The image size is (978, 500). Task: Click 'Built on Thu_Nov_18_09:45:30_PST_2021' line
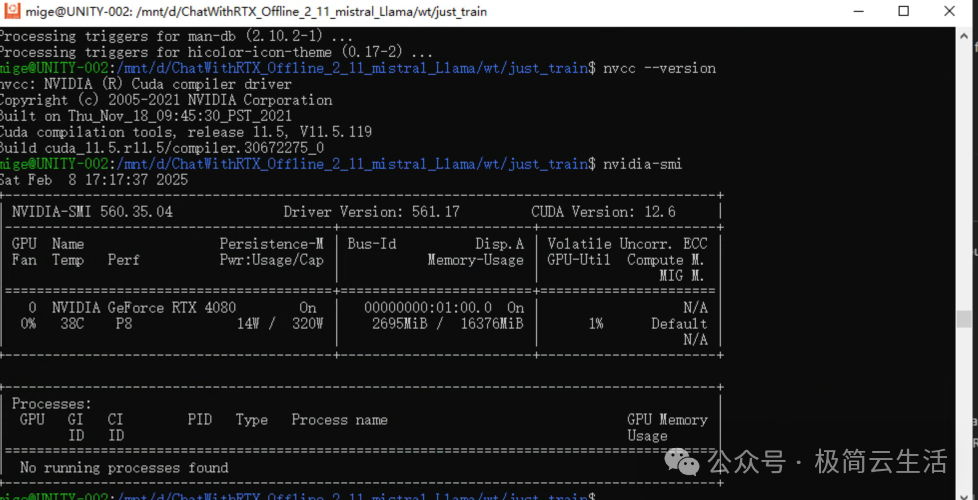click(x=146, y=117)
